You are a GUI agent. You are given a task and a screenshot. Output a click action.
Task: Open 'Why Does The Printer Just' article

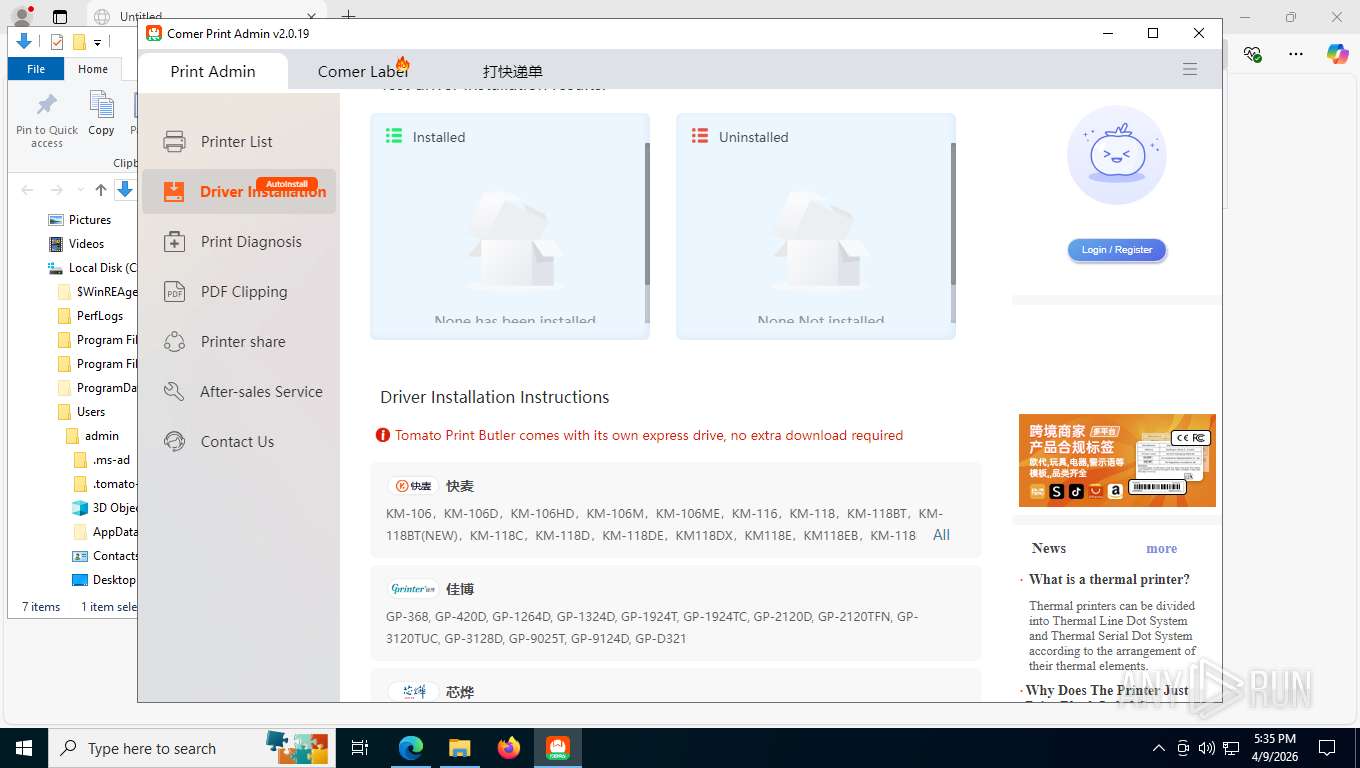coord(1107,690)
